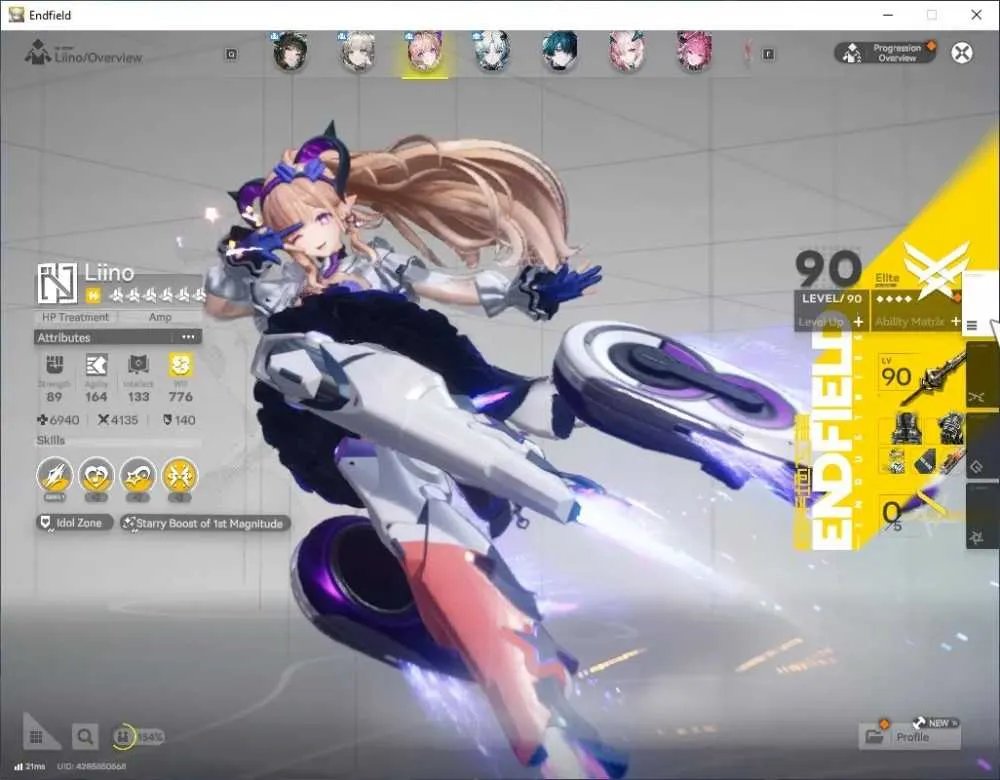The image size is (1000, 780).
Task: Open the heart-shaped second skill icon
Action: click(96, 476)
